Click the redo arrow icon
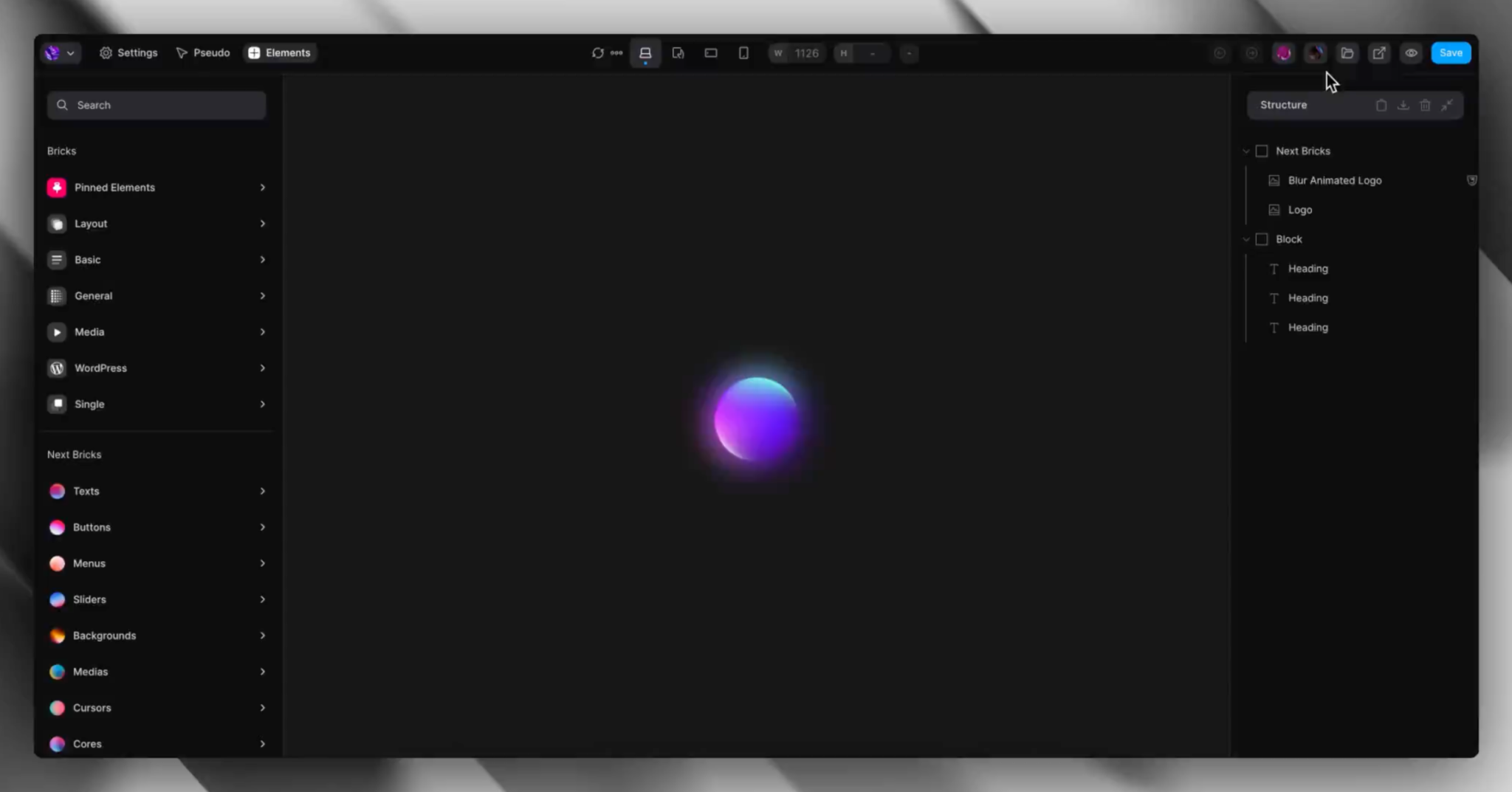1512x792 pixels. [1251, 53]
